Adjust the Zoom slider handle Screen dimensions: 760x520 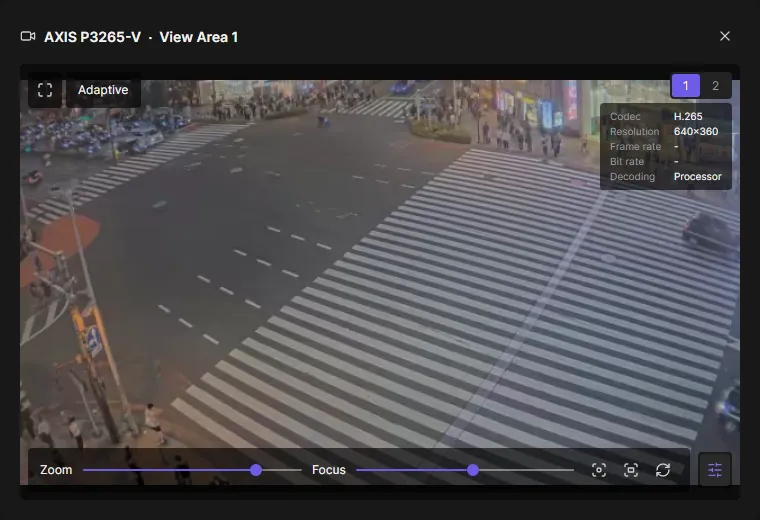[x=256, y=470]
